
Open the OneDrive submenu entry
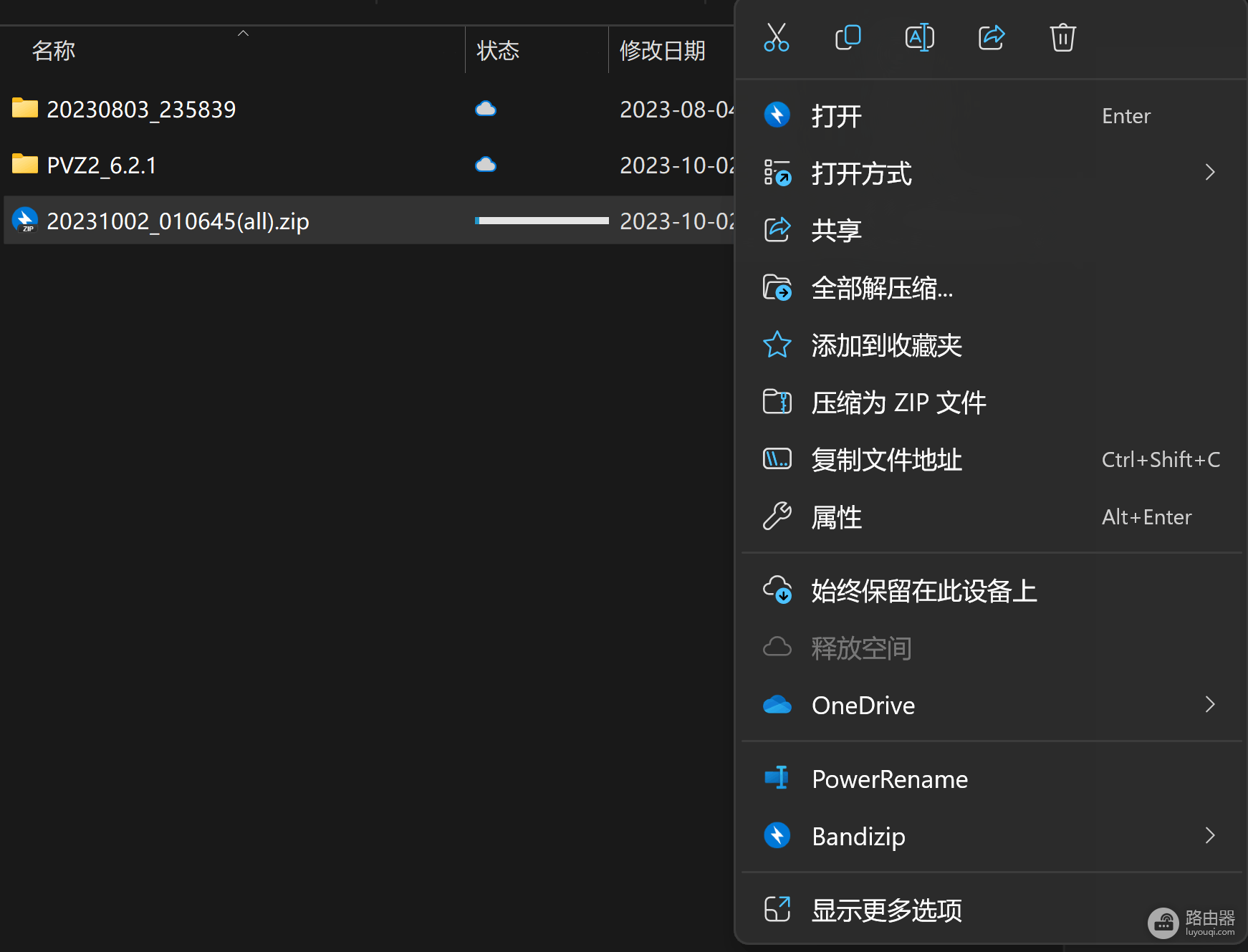pos(992,706)
